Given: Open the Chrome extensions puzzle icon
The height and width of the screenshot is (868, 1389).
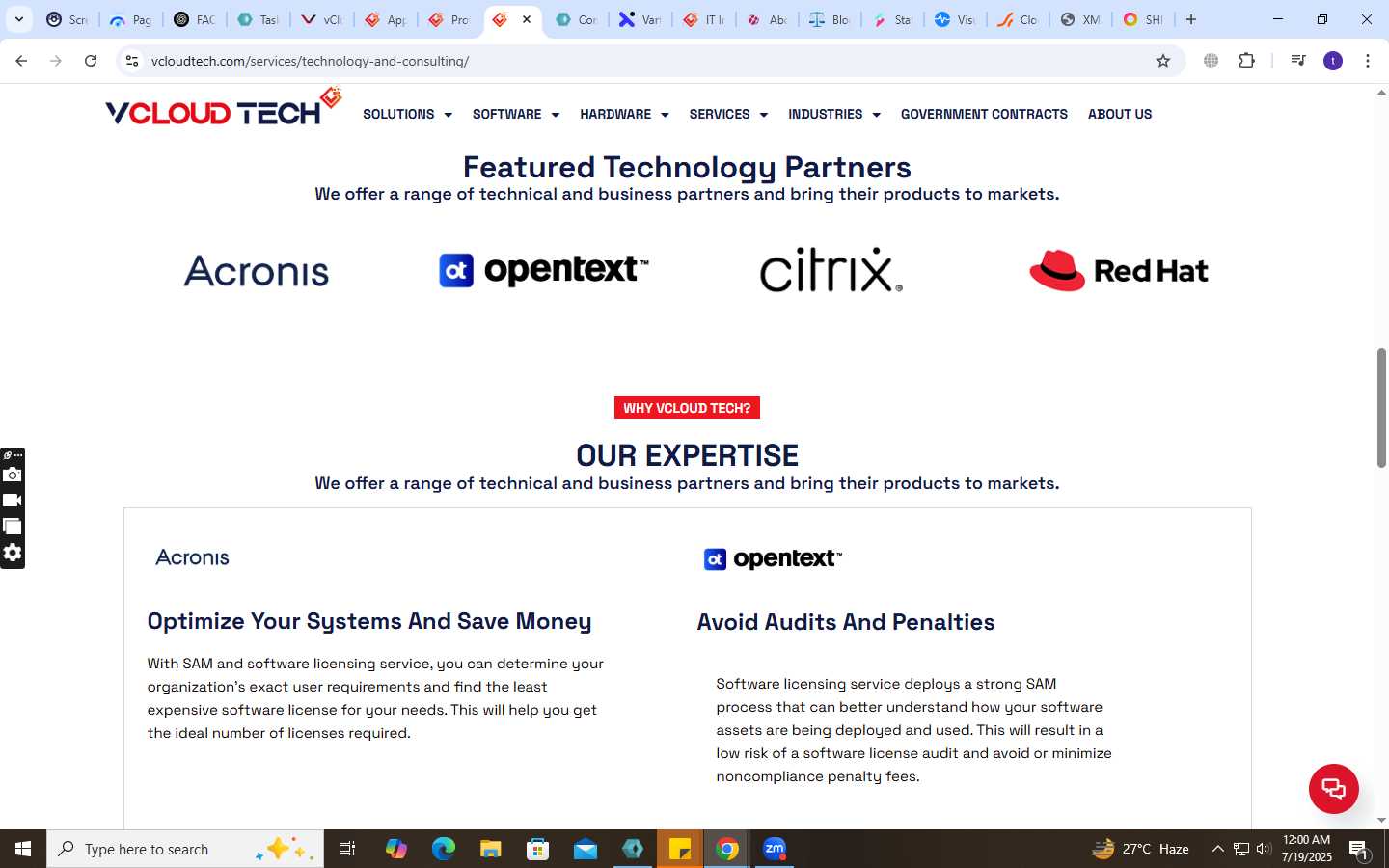Looking at the screenshot, I should click(x=1246, y=61).
